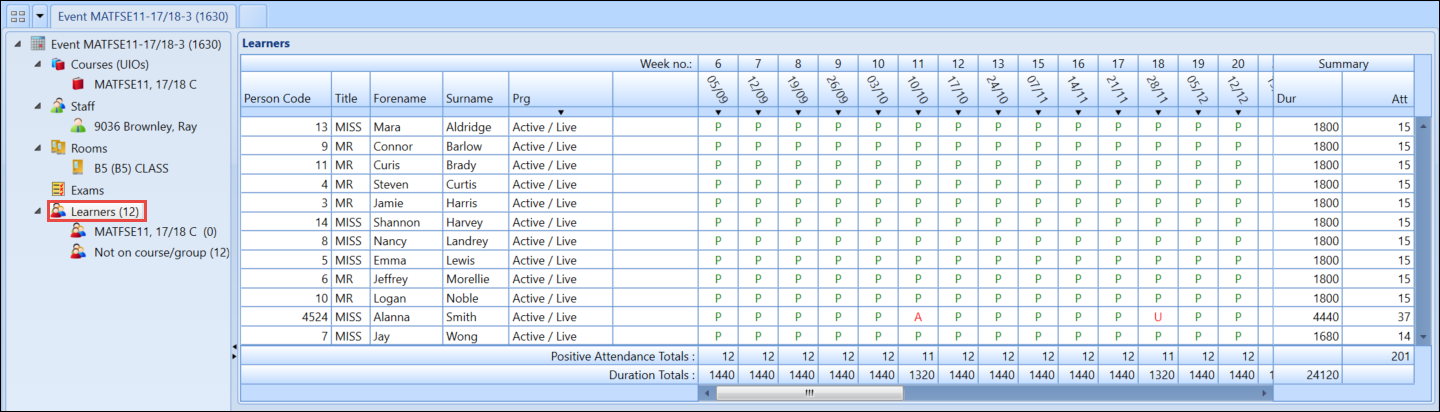Screen dimensions: 1440x412
Task: Click the Person Code column header
Action: coord(287,94)
